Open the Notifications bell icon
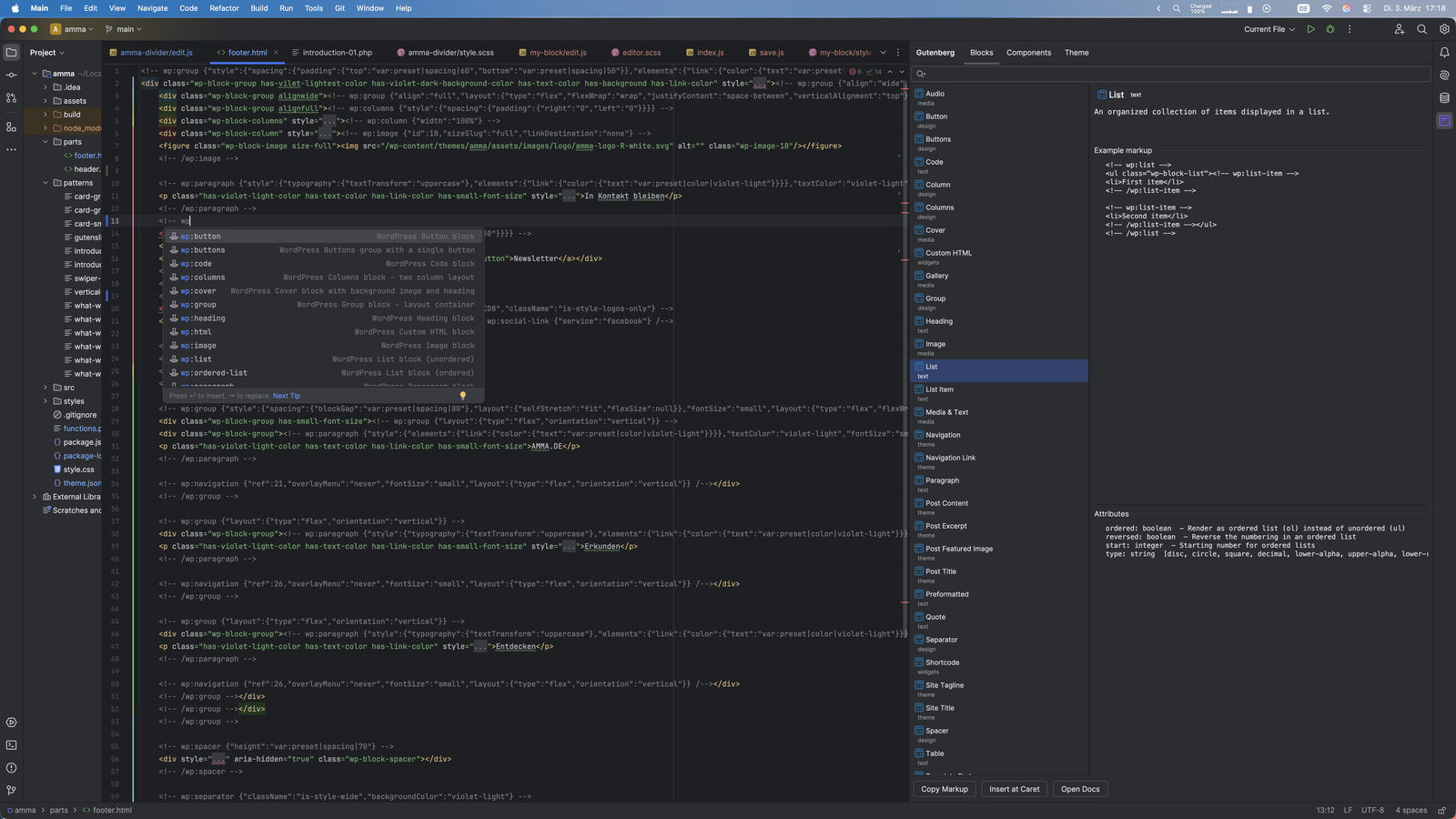This screenshot has width=1456, height=819. (1444, 53)
